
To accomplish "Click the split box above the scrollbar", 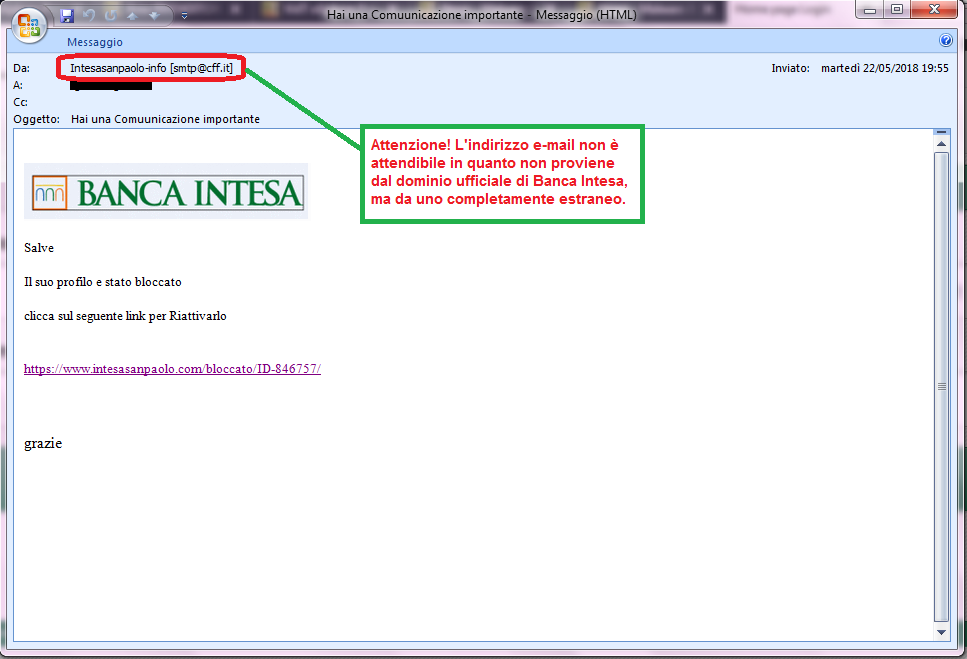I will pyautogui.click(x=941, y=132).
